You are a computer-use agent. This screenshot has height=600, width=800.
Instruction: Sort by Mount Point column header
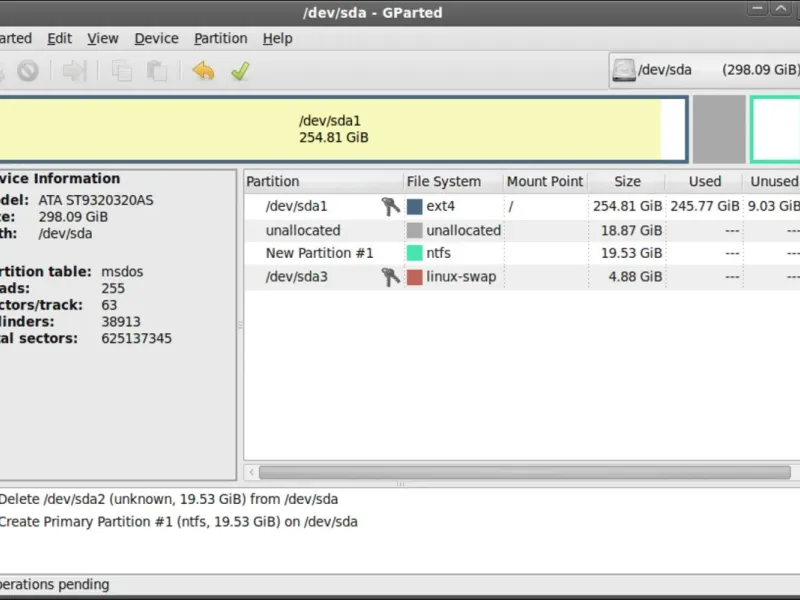pos(545,182)
